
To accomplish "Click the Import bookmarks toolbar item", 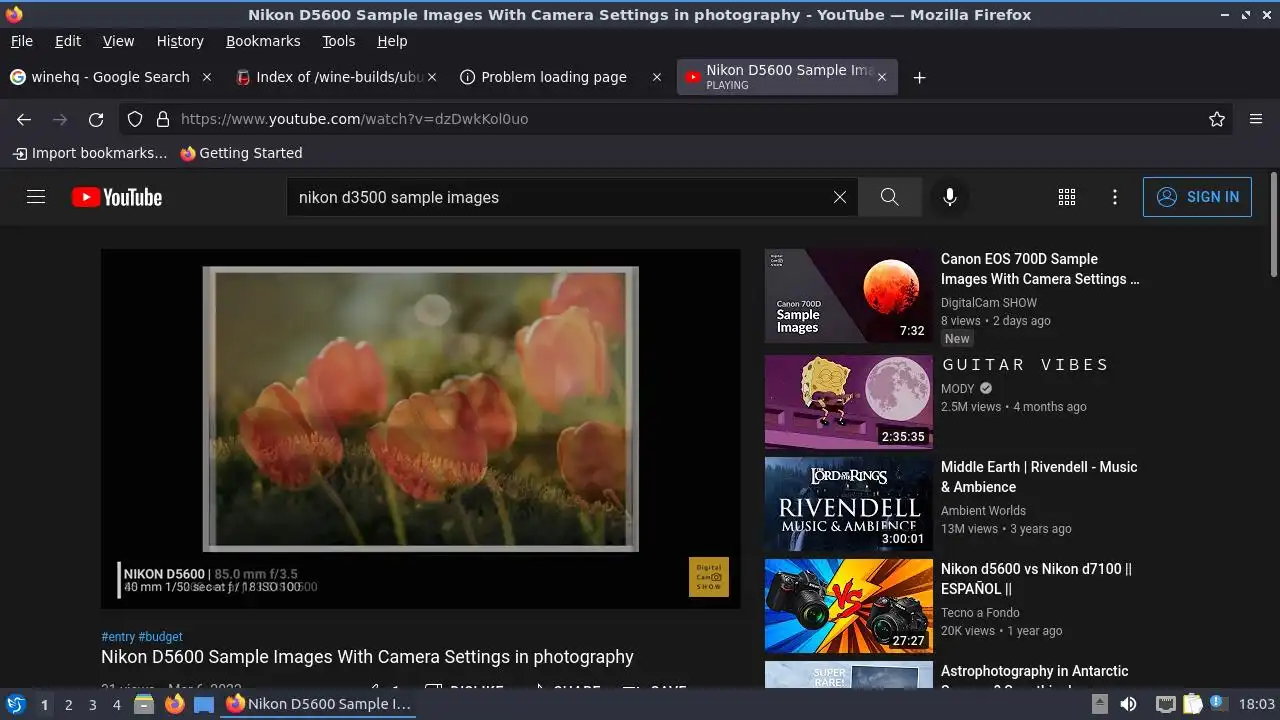I will [89, 153].
